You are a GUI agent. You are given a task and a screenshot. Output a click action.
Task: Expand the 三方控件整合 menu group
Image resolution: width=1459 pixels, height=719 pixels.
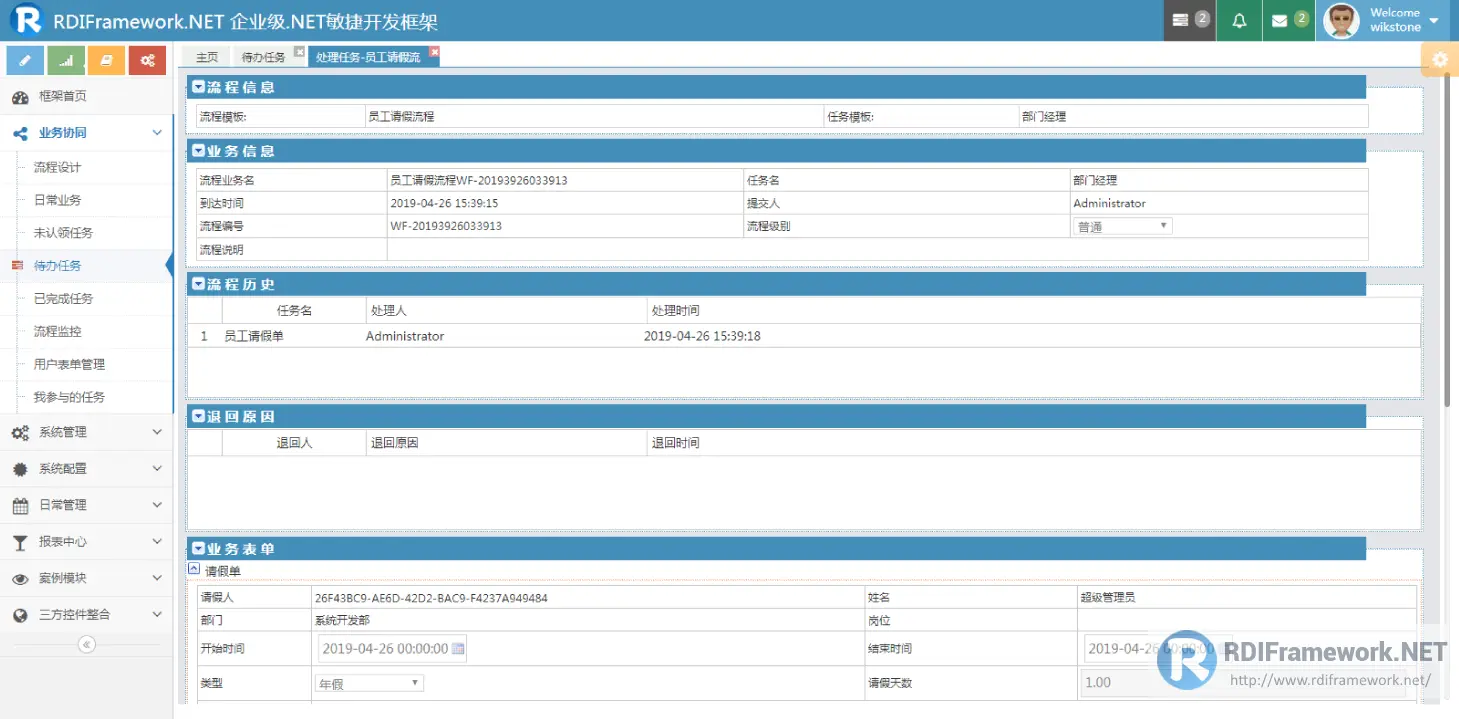(157, 615)
